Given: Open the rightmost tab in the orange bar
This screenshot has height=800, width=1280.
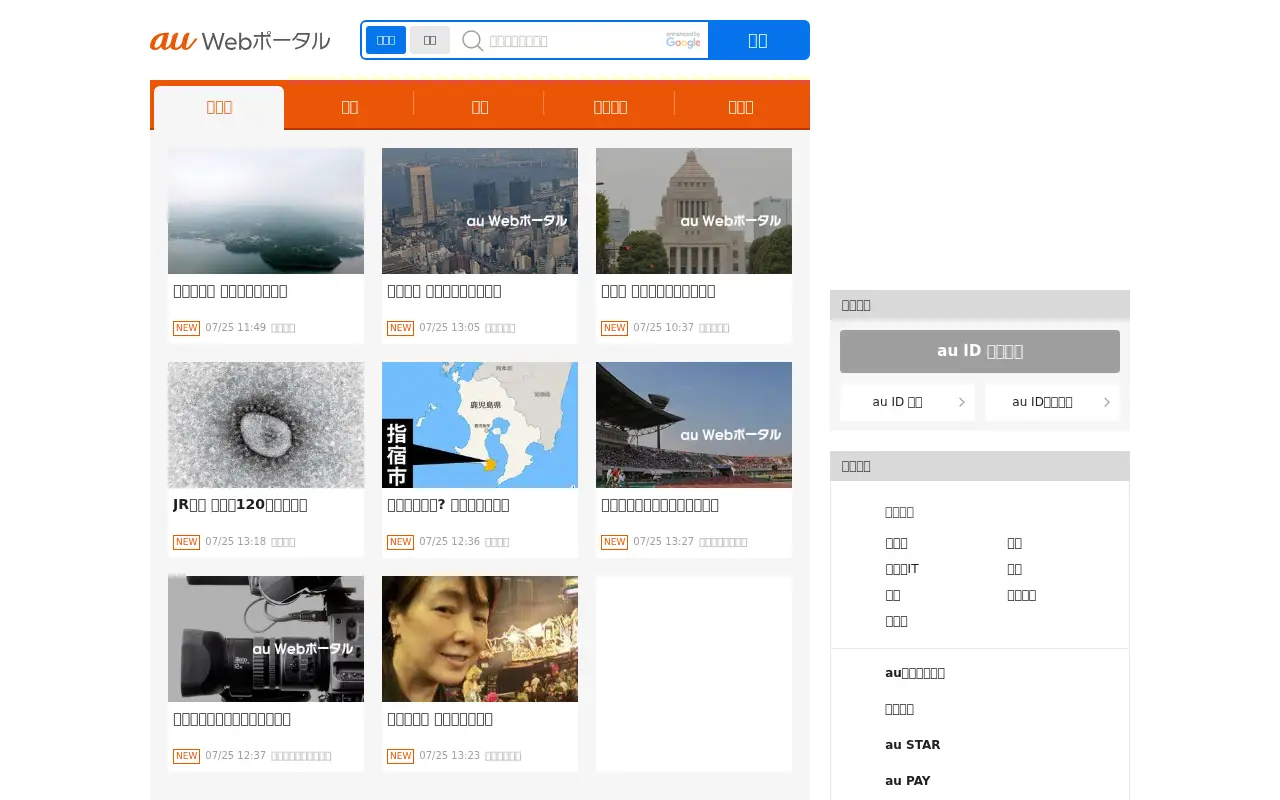Looking at the screenshot, I should [x=741, y=107].
